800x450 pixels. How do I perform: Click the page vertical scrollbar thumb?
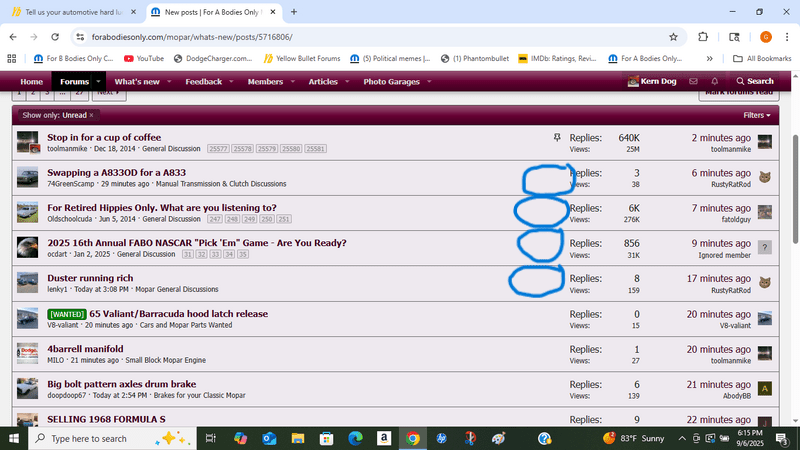795,189
